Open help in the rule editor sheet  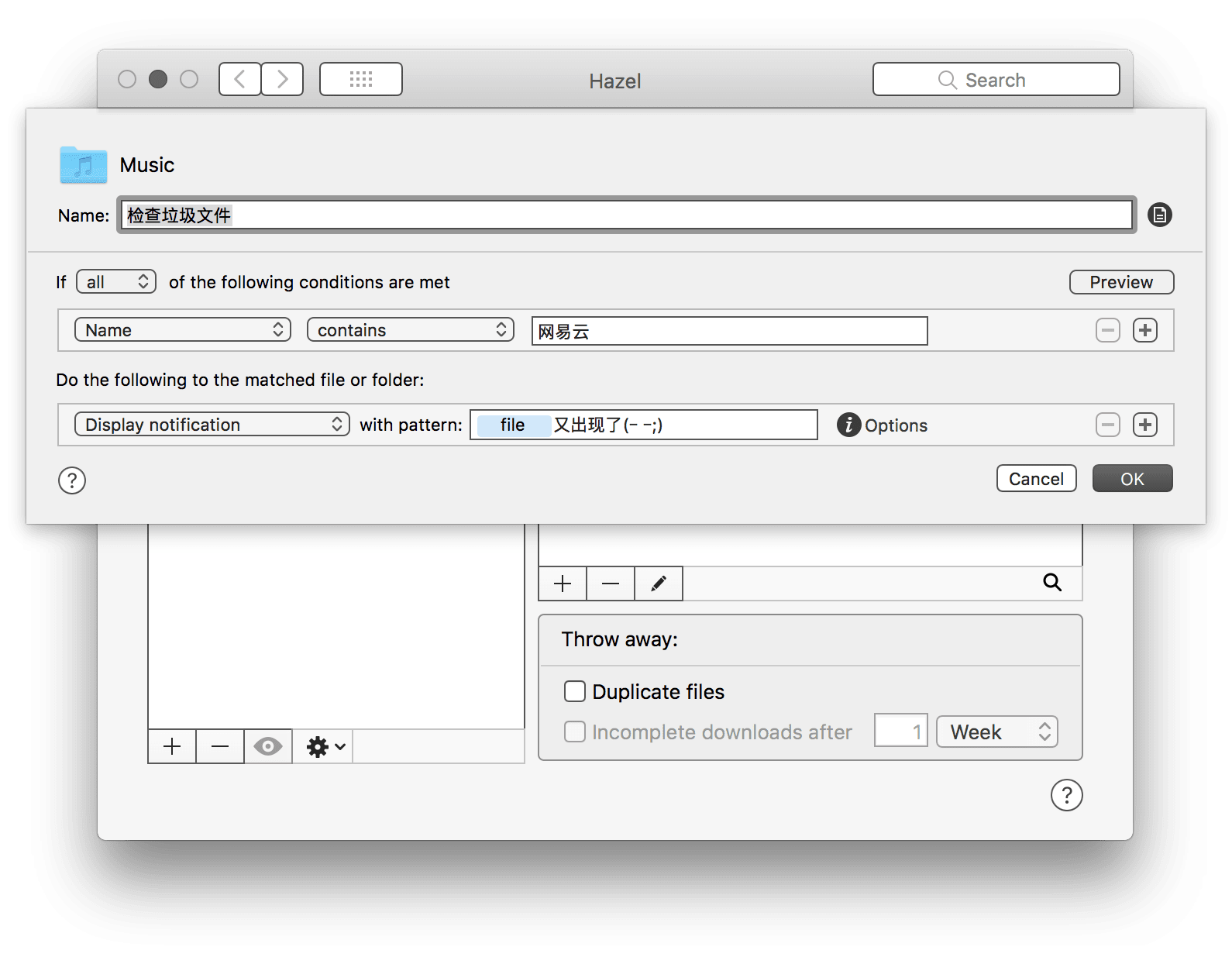[x=72, y=480]
